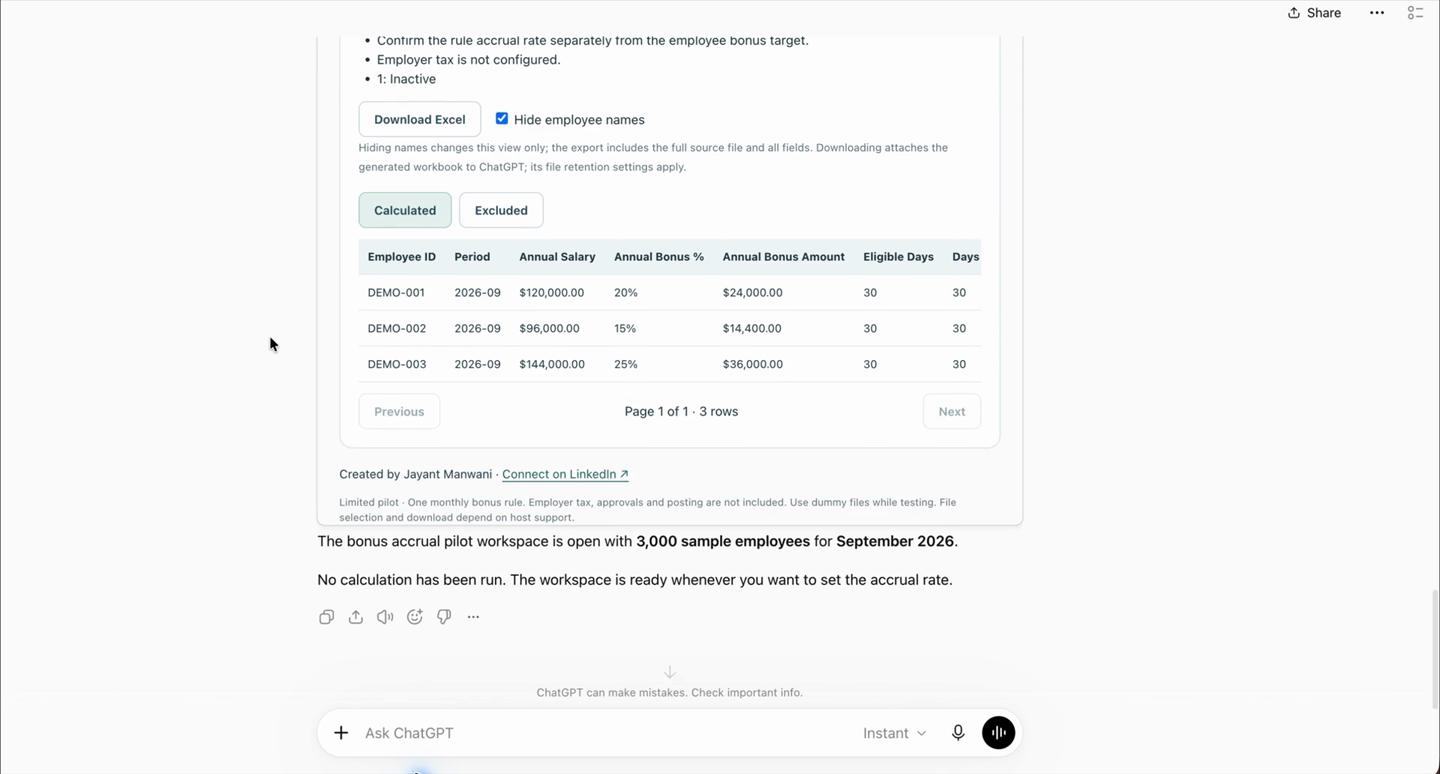This screenshot has height=774, width=1440.
Task: Uncheck the Hide employee names checkbox
Action: 502,118
